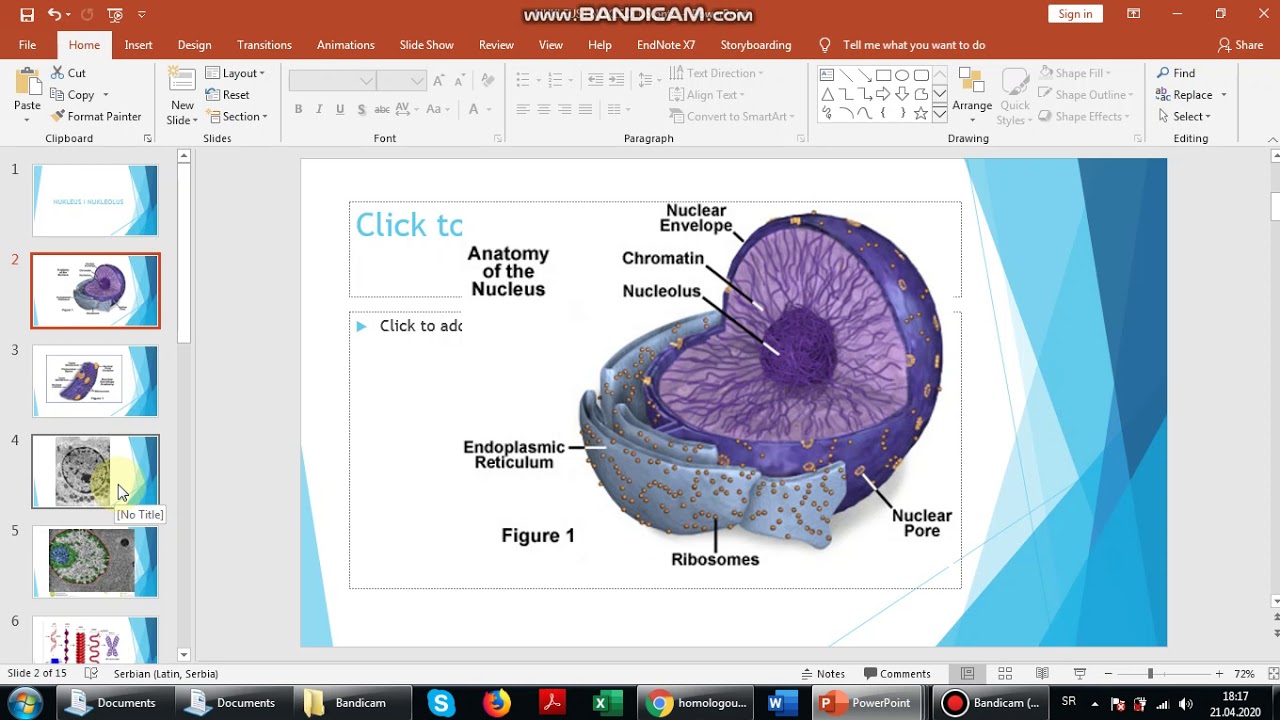
Task: Align text to the right
Action: tap(565, 109)
